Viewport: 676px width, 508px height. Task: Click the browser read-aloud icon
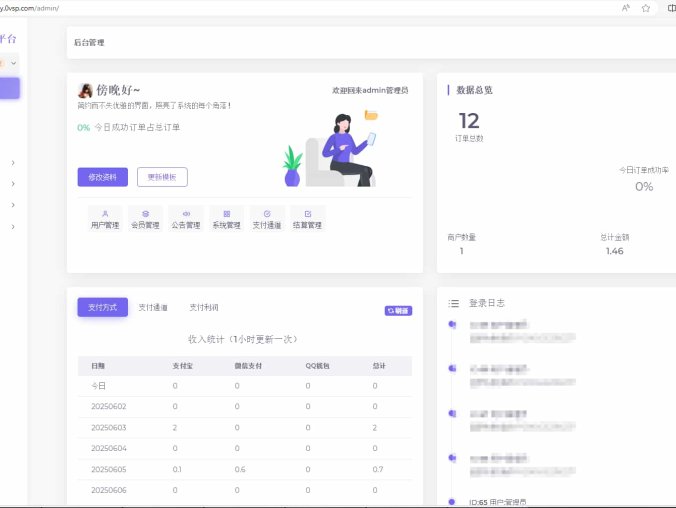click(626, 8)
